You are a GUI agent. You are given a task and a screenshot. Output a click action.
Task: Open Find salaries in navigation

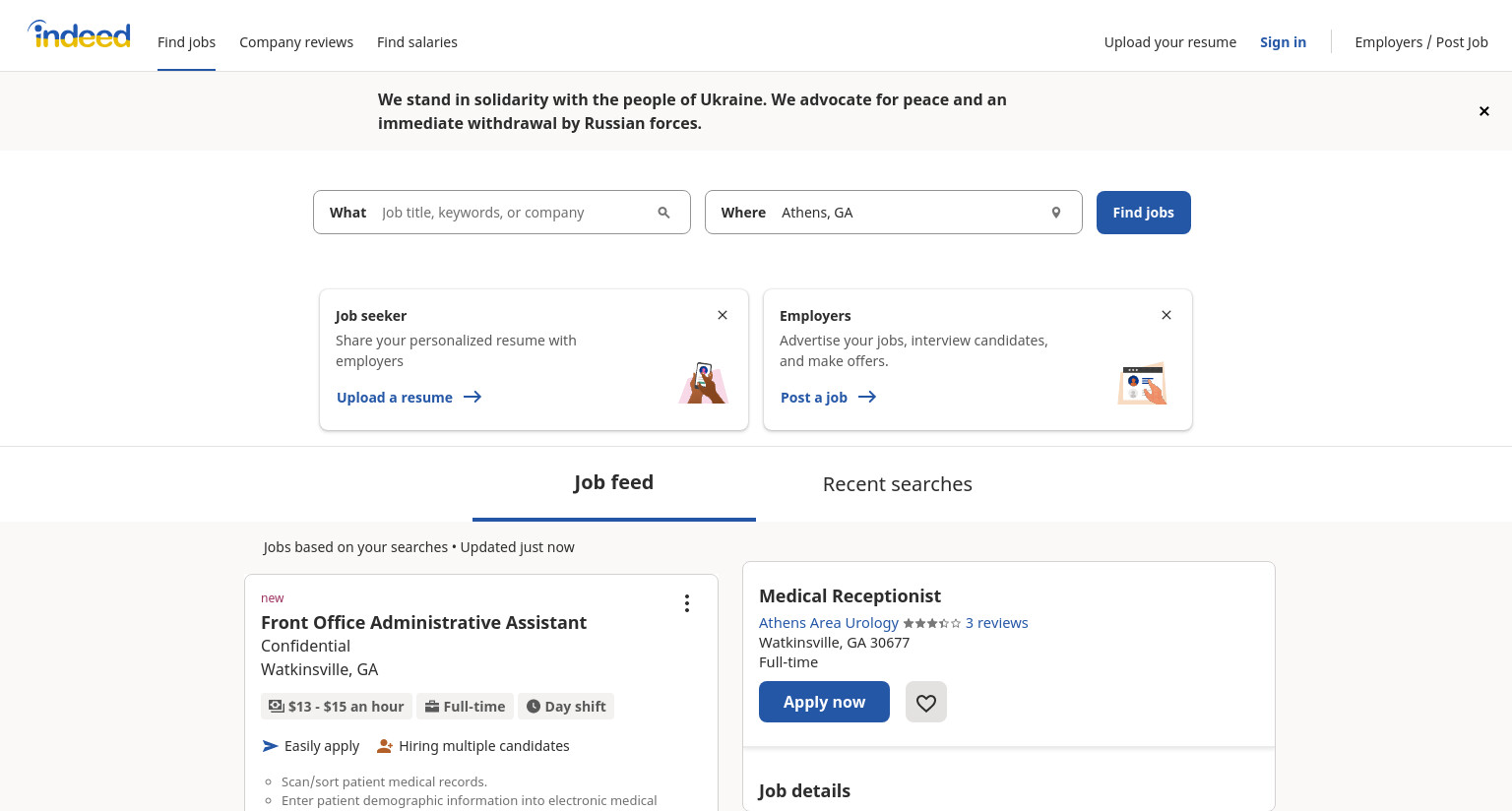click(x=417, y=42)
